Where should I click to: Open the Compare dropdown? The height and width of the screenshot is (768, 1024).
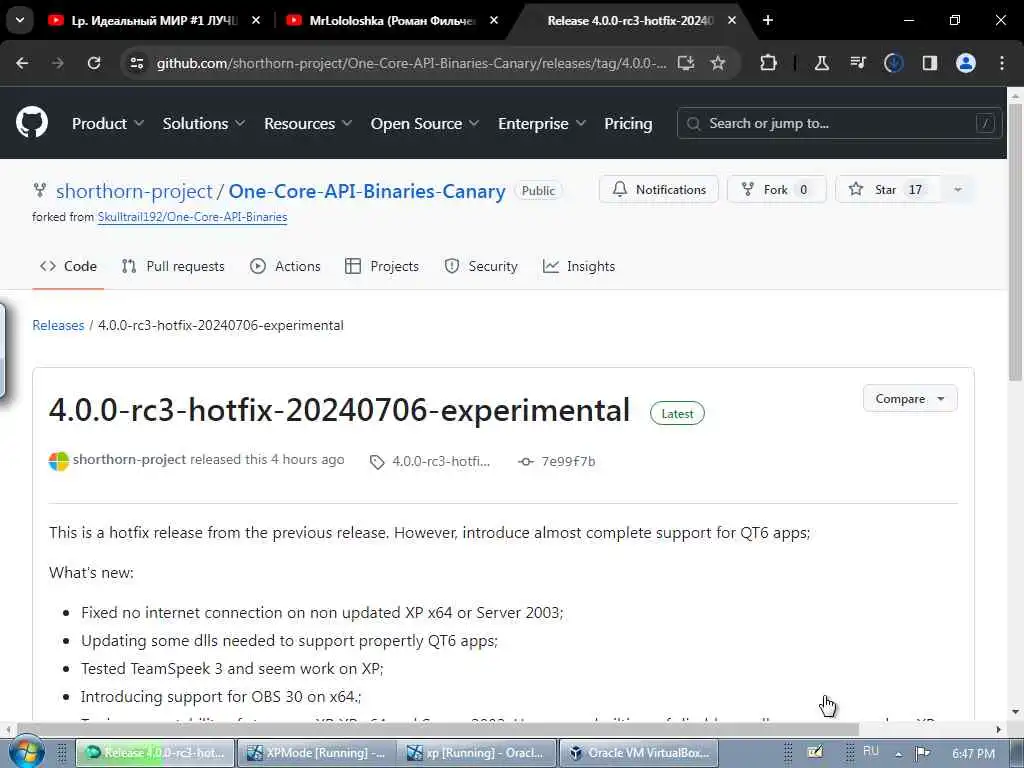click(910, 398)
